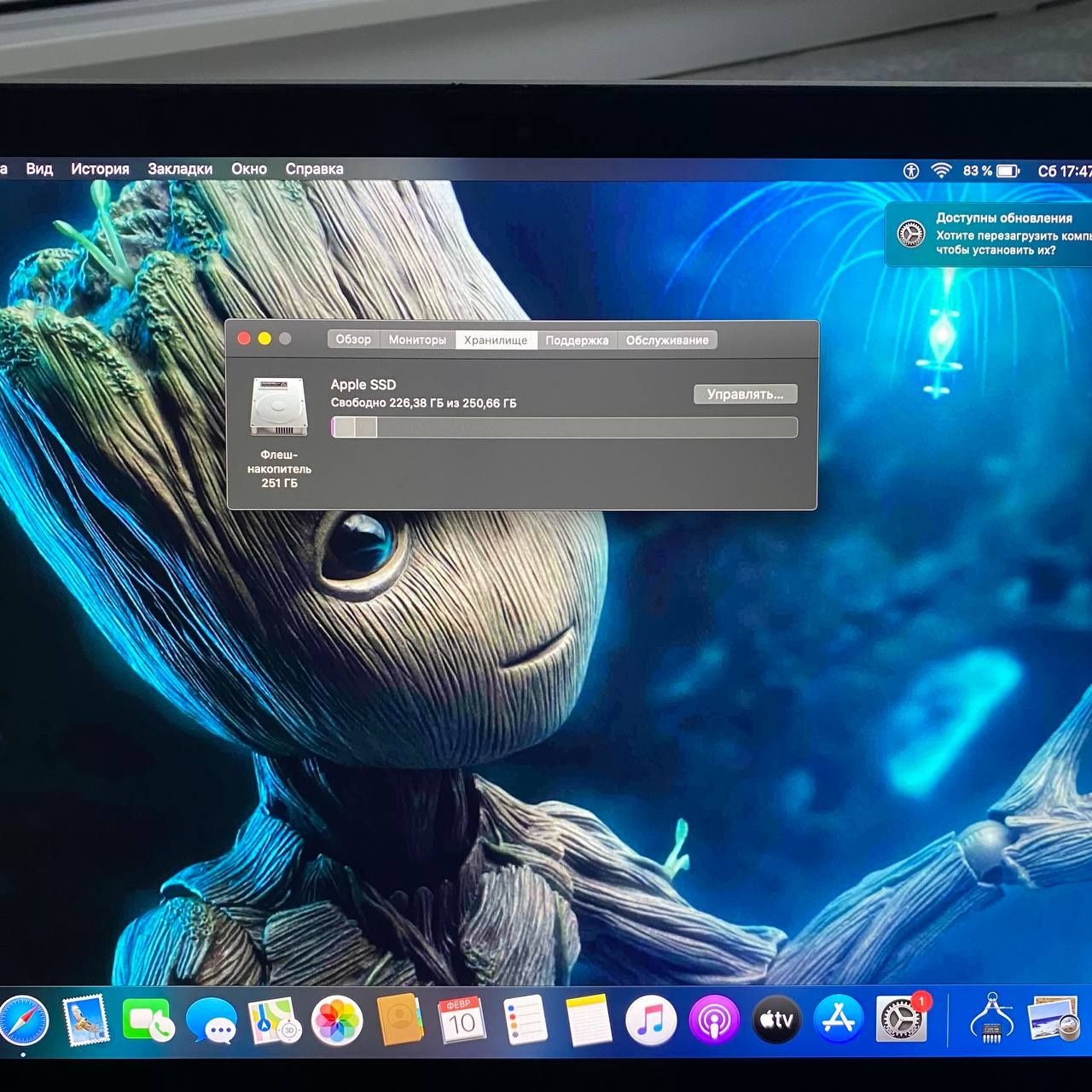The width and height of the screenshot is (1092, 1092).
Task: Open the App Store icon
Action: point(839,1020)
